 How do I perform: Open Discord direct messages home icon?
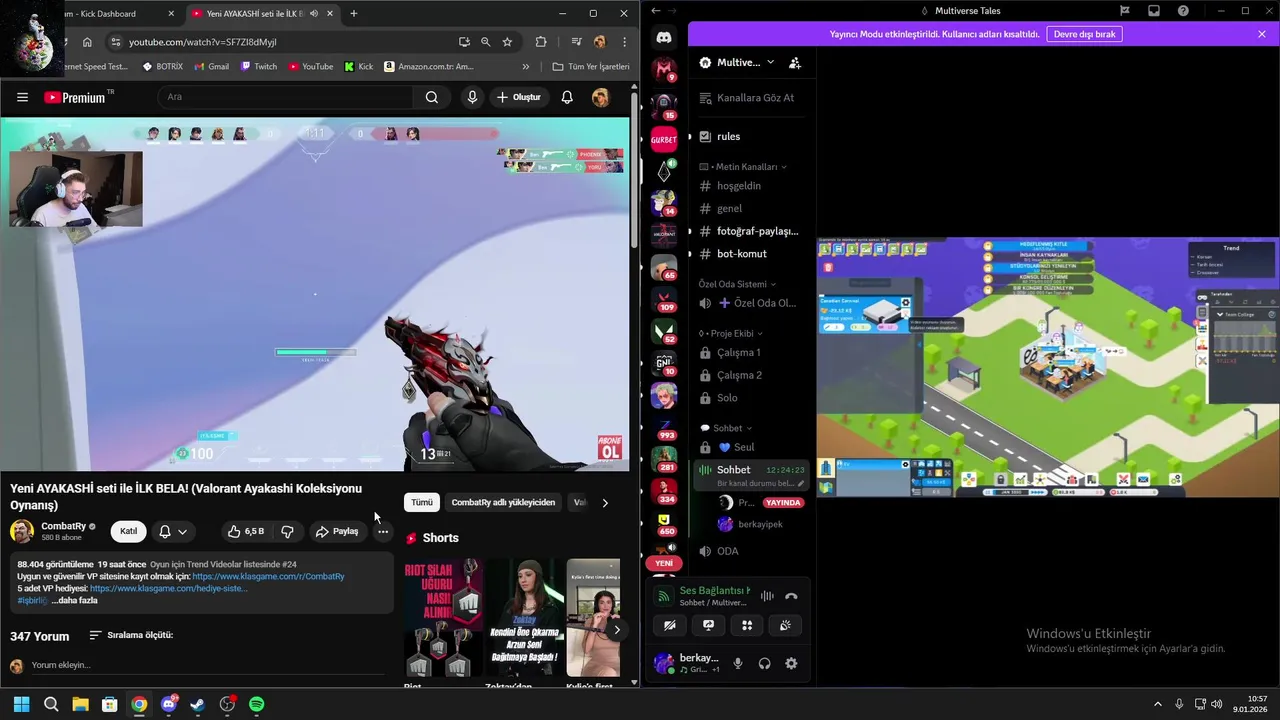(664, 37)
